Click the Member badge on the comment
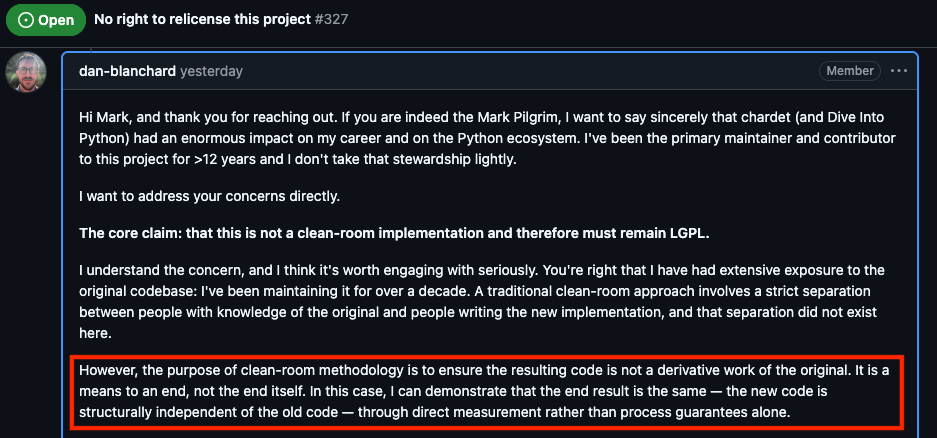 pyautogui.click(x=849, y=71)
